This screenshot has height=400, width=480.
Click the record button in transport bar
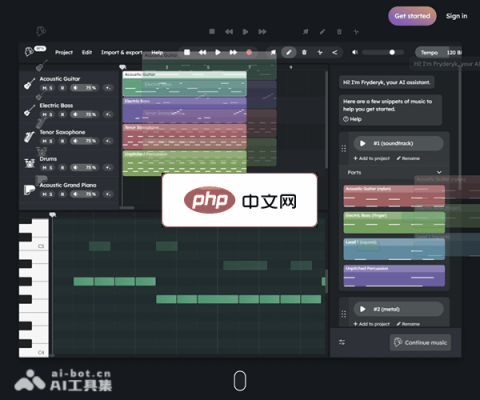[x=249, y=52]
